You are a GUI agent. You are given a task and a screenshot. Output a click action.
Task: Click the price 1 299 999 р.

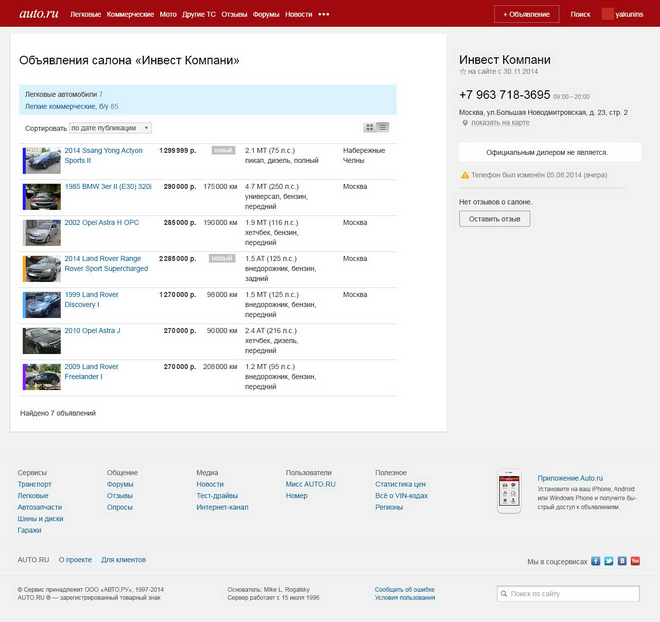[178, 151]
